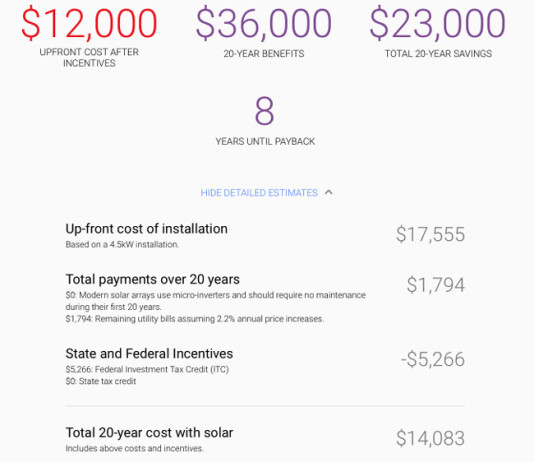The image size is (534, 462).
Task: Click the $14,083 total cost with solar
Action: coord(430,438)
